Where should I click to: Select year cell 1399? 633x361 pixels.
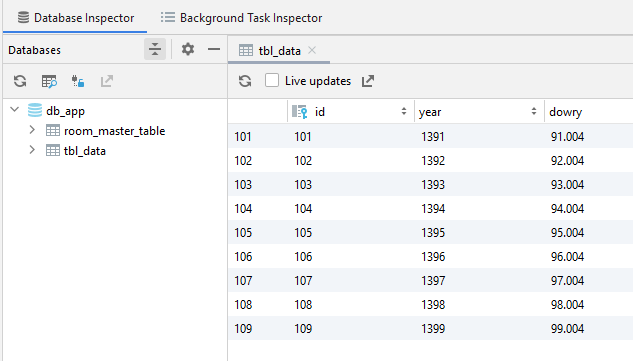coord(479,328)
